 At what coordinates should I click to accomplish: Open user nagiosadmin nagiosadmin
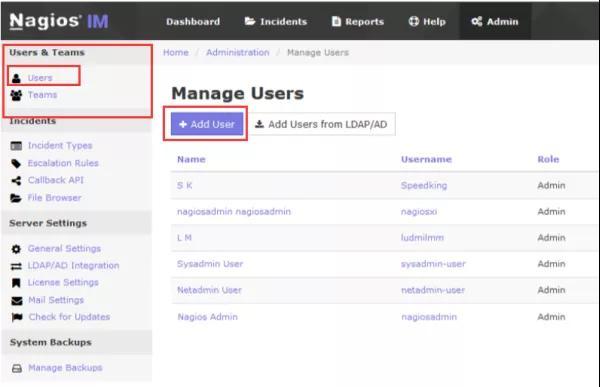tap(234, 212)
